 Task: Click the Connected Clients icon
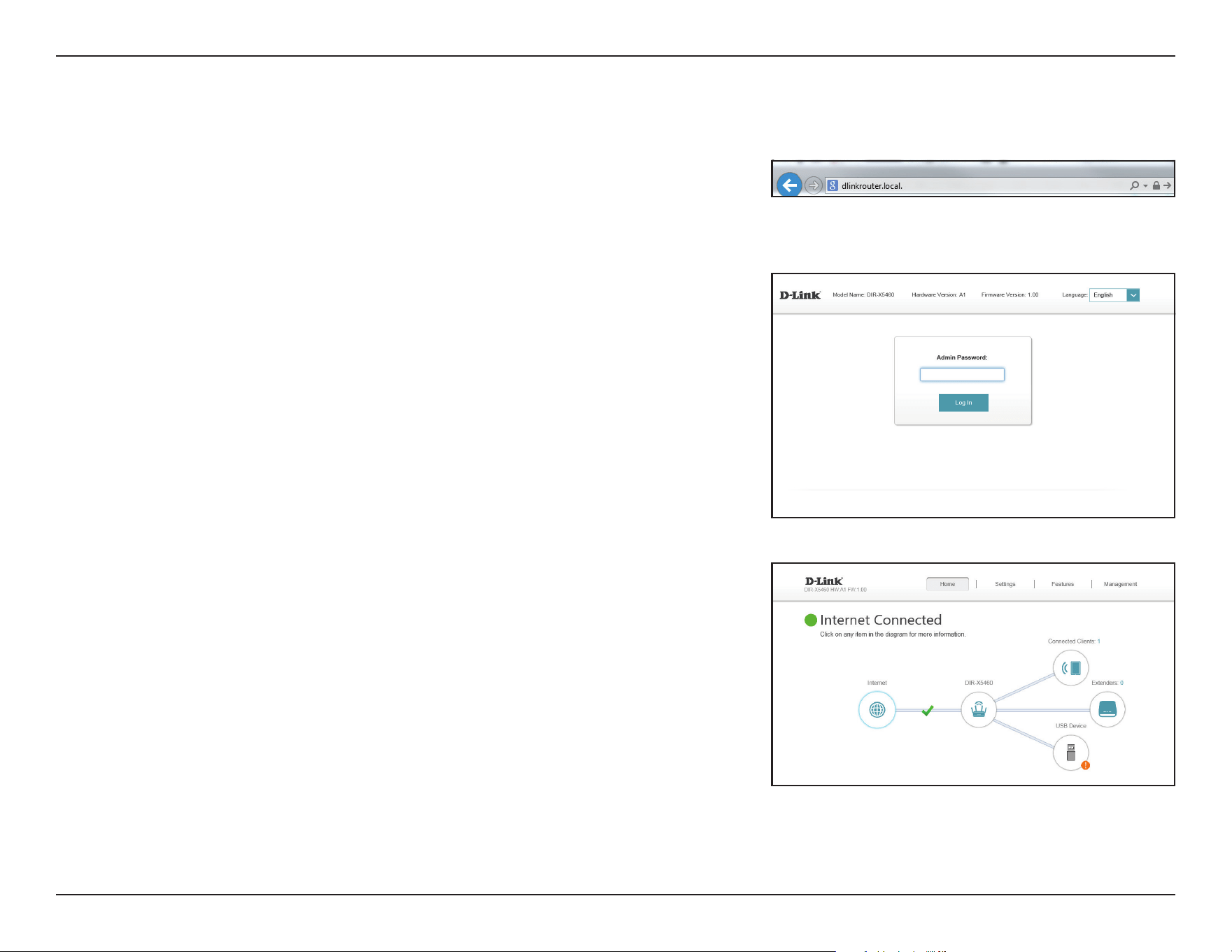[1071, 667]
